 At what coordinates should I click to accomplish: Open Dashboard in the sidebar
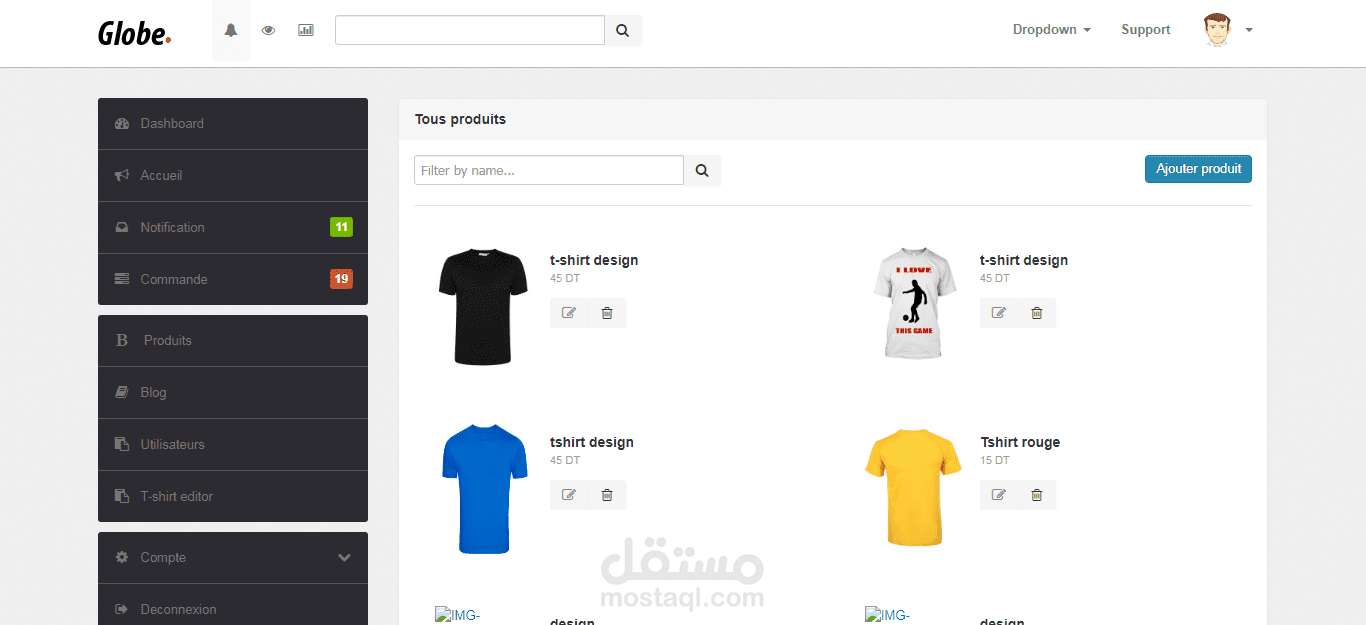pos(233,124)
